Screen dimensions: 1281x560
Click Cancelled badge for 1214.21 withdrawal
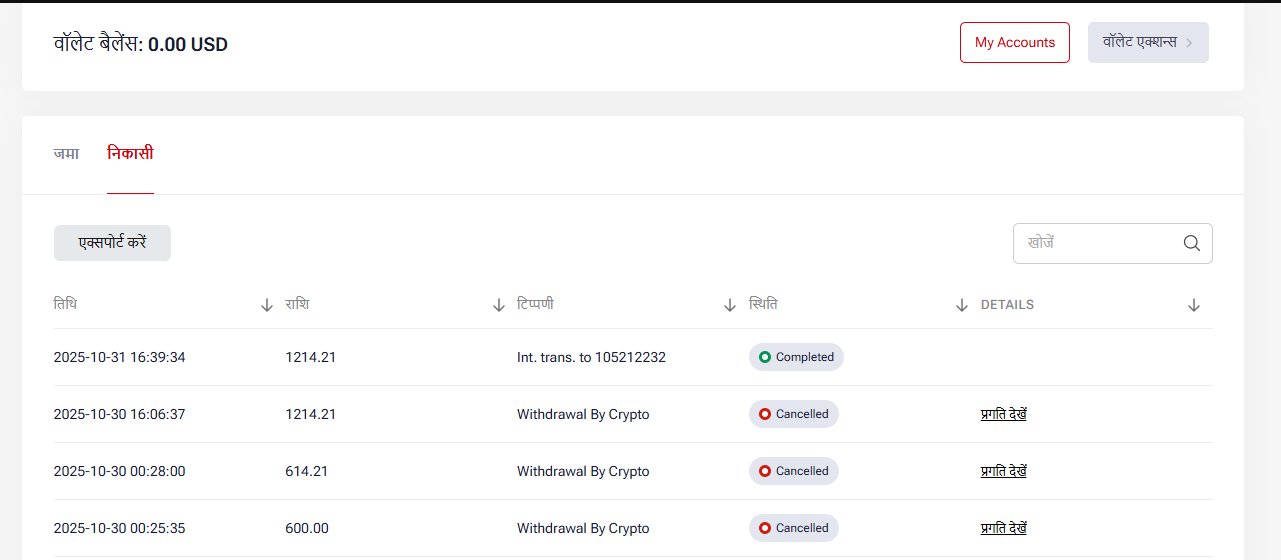pos(793,414)
